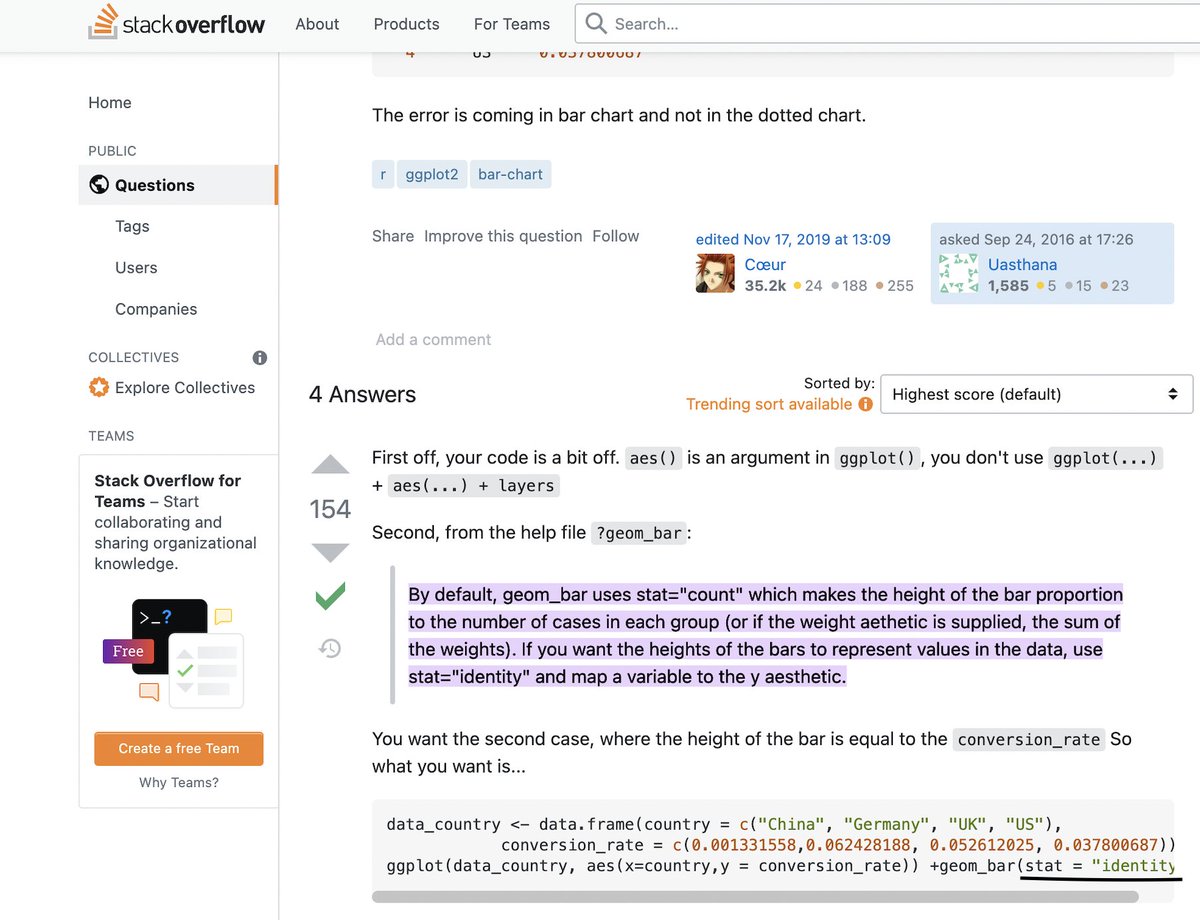Open For Teams navigation menu
Image resolution: width=1200 pixels, height=920 pixels.
pyautogui.click(x=511, y=24)
